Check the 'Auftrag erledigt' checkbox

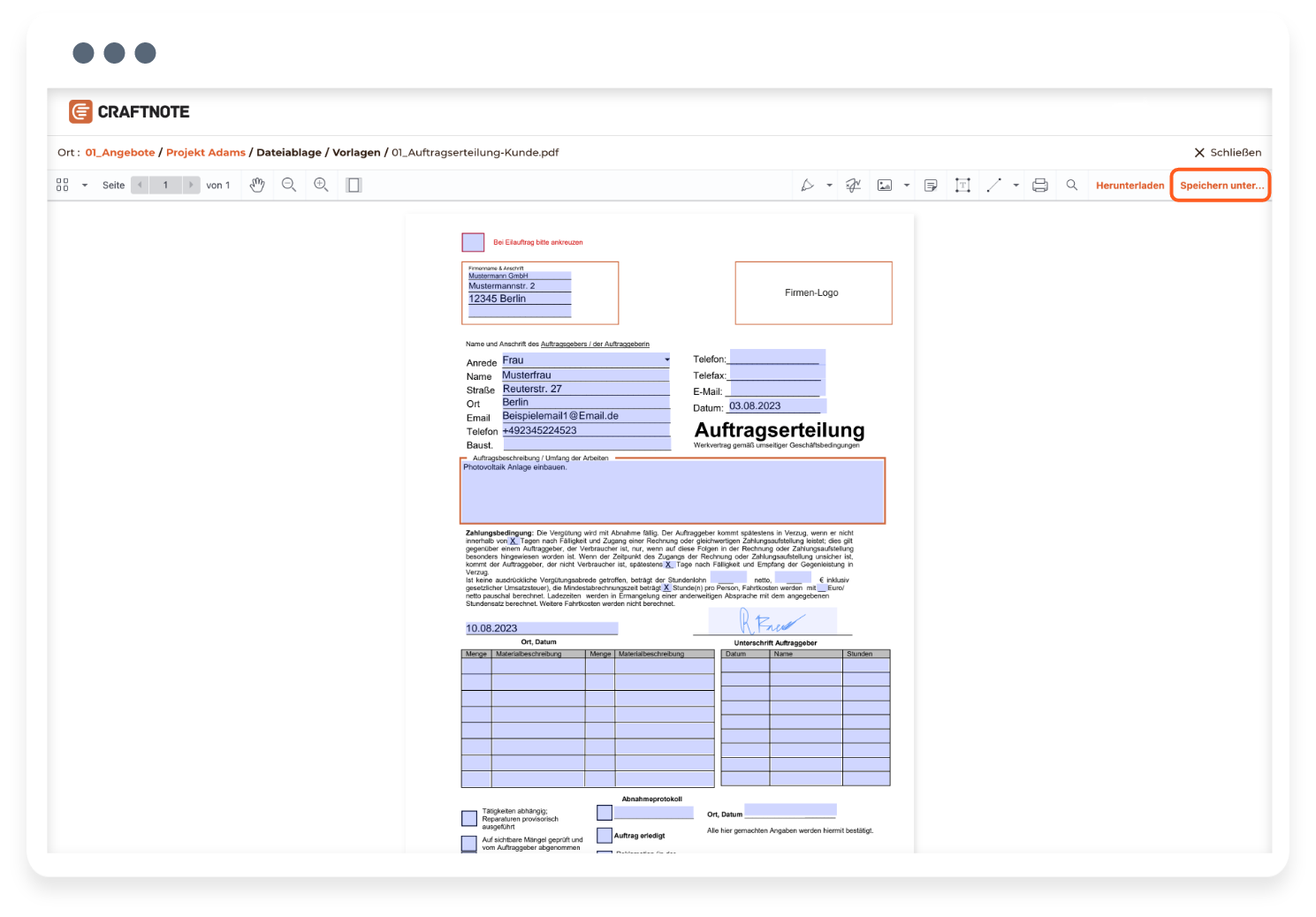(605, 835)
